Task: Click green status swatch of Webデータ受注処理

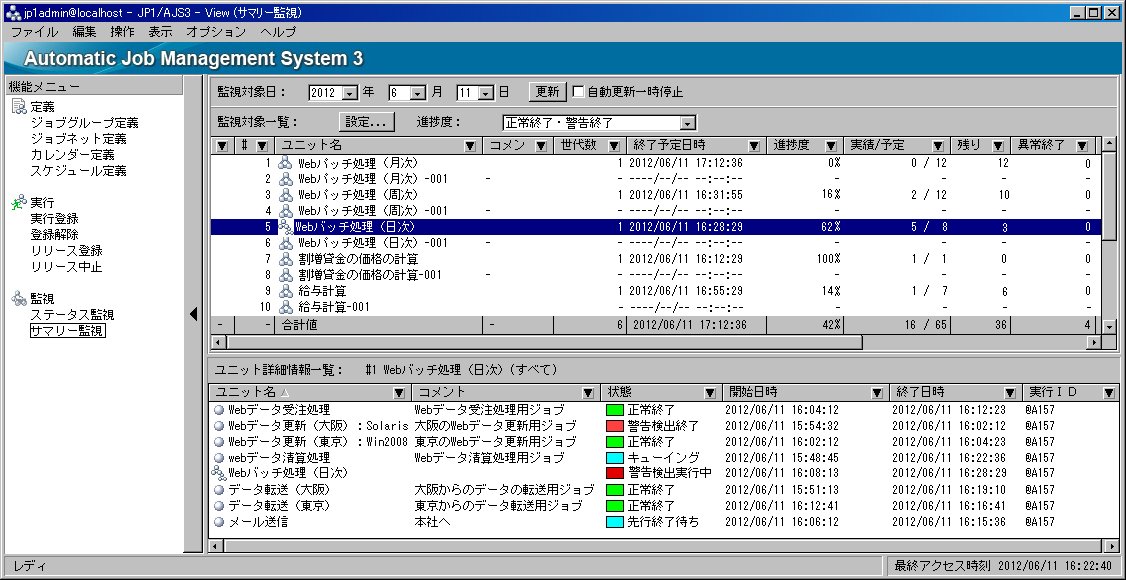Action: [614, 410]
